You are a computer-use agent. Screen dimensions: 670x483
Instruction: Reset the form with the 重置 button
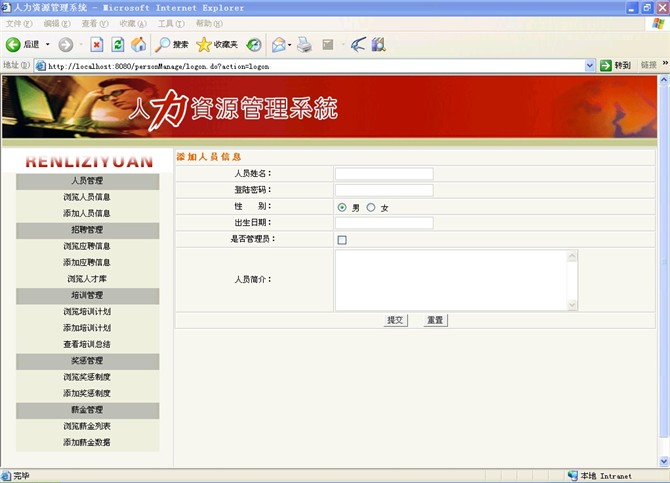click(x=435, y=320)
